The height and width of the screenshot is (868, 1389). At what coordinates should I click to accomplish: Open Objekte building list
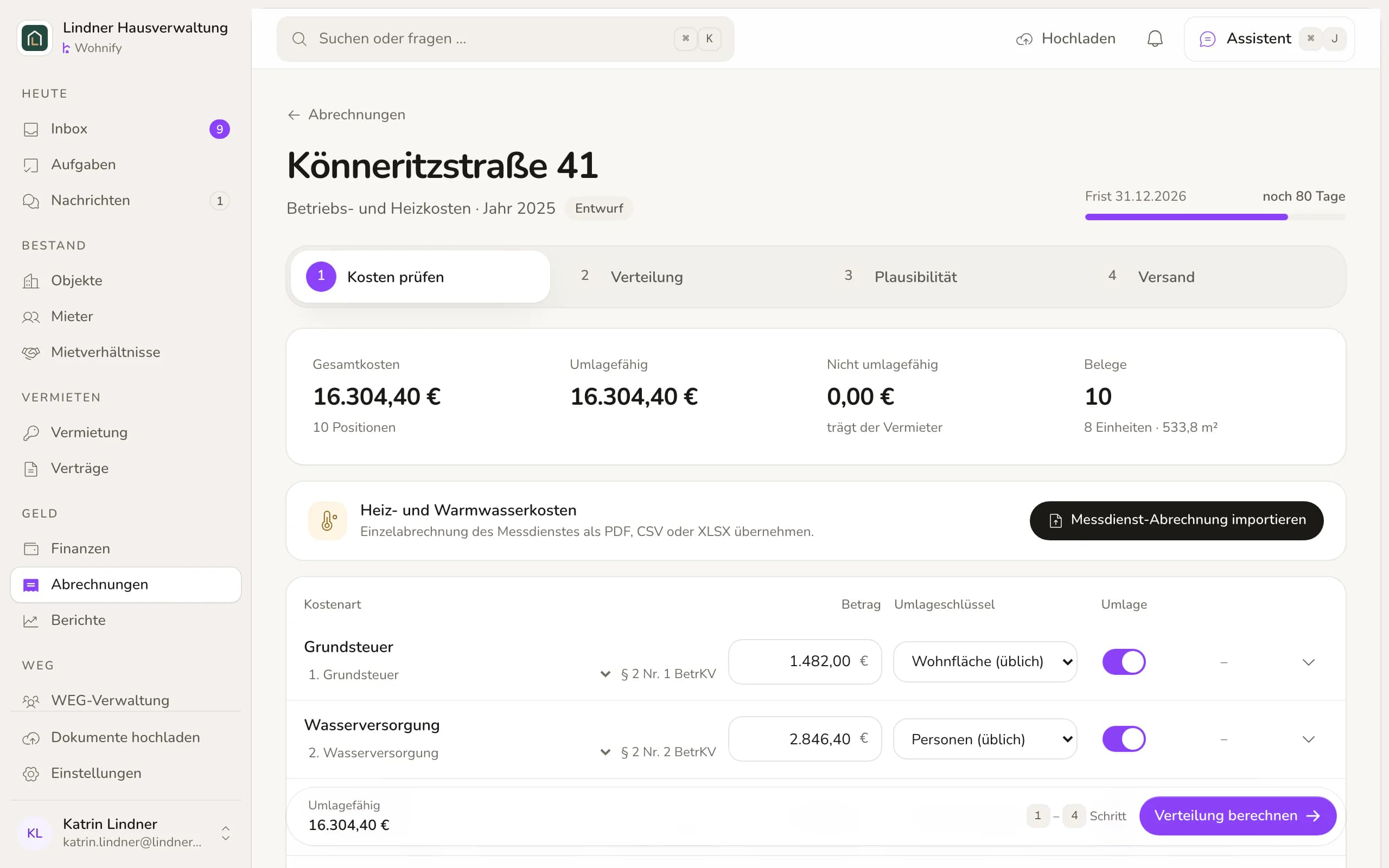(126, 280)
